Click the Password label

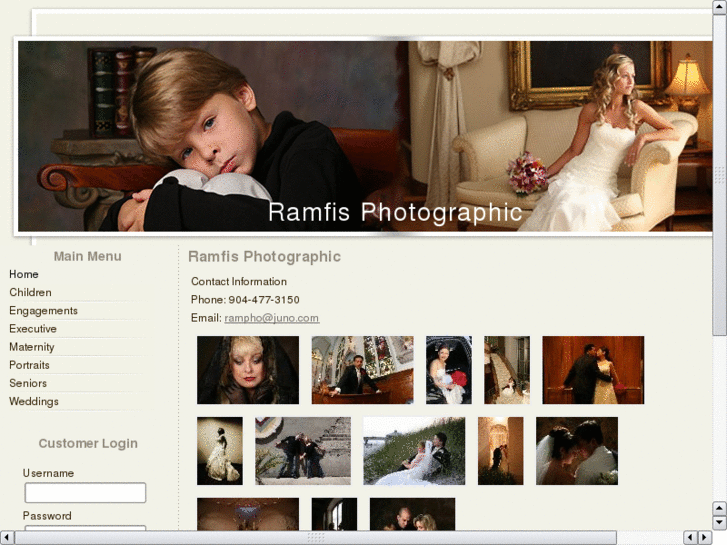tap(47, 516)
